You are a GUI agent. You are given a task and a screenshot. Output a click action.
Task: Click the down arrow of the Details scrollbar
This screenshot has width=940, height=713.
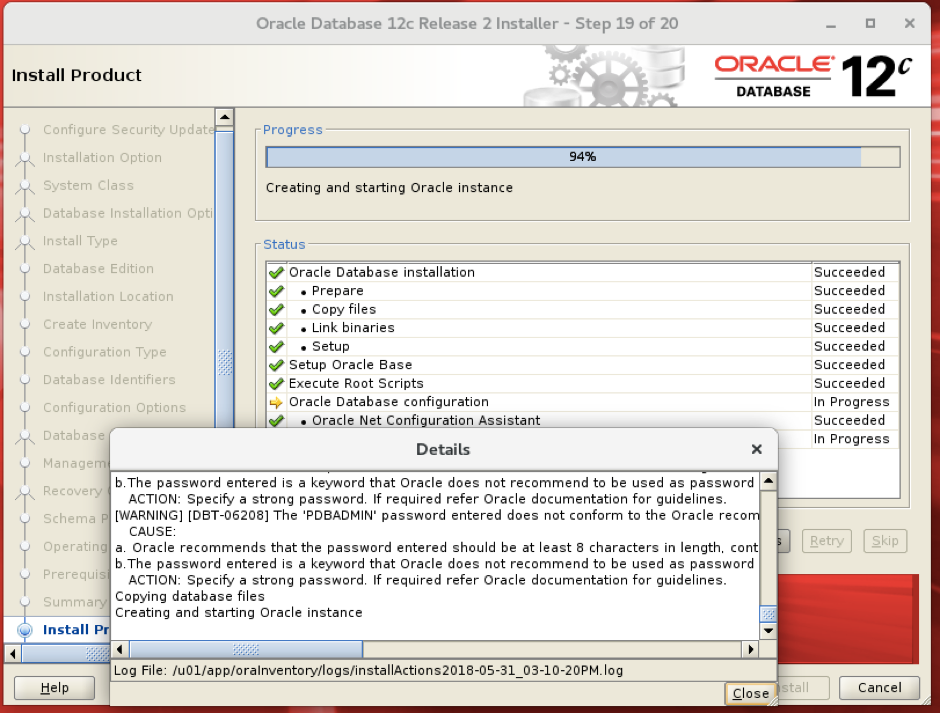point(768,630)
